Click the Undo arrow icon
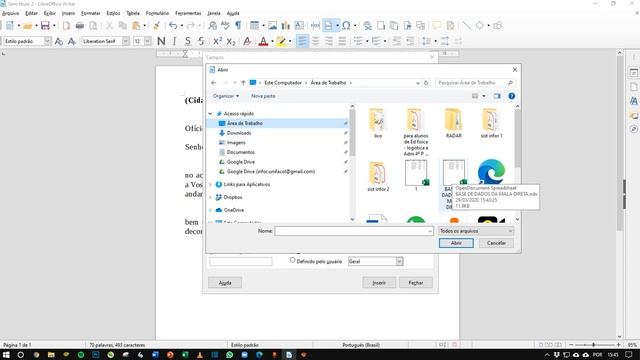640x360 pixels. pos(173,26)
